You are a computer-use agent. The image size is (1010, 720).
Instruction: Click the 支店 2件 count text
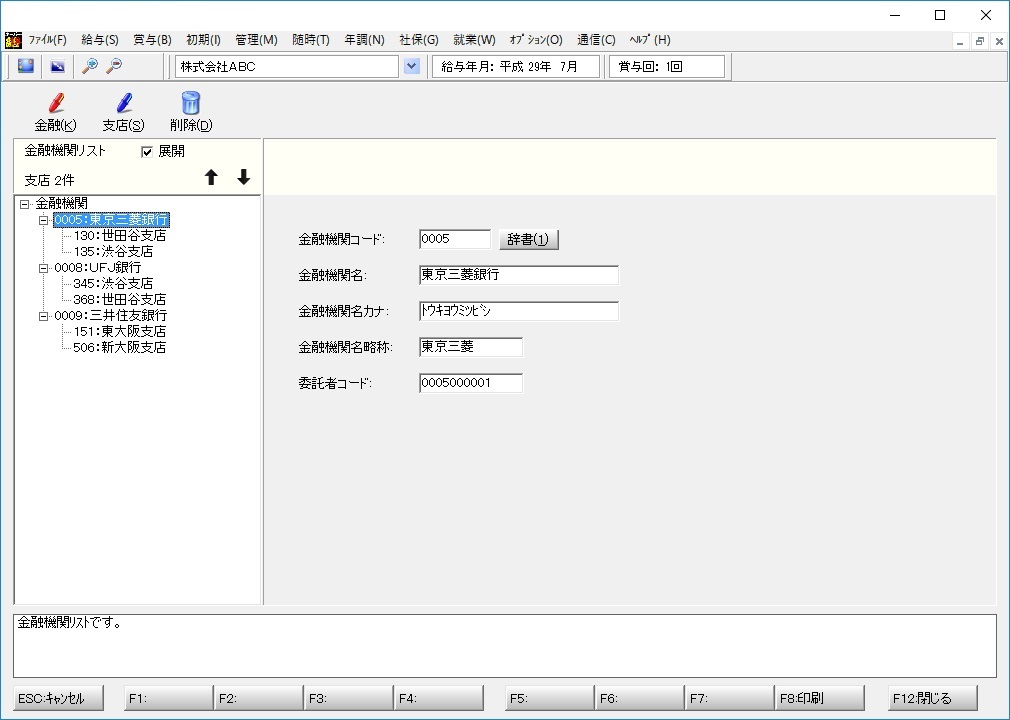point(49,180)
